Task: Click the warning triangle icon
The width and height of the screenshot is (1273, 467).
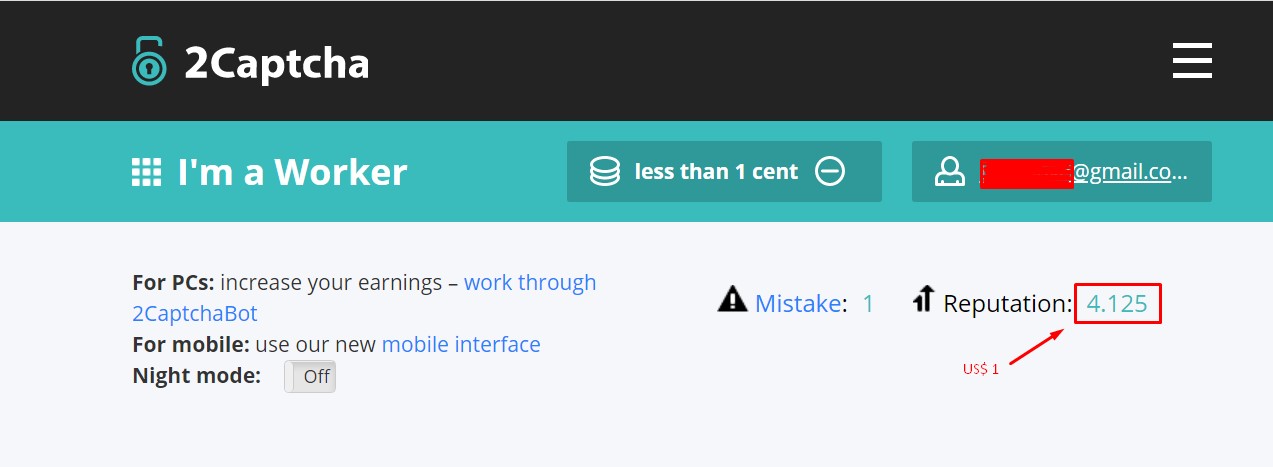Action: point(732,299)
